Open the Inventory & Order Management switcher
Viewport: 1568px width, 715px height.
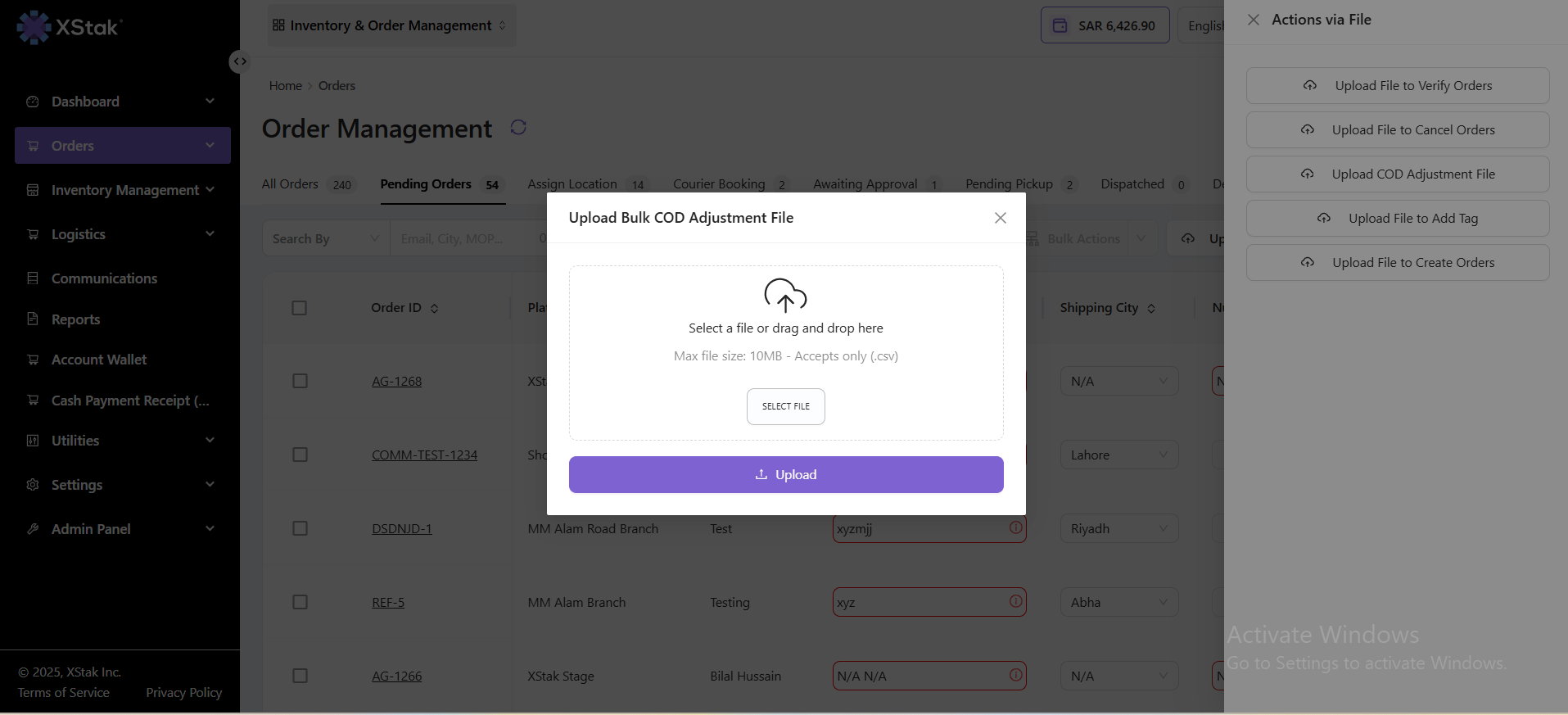(x=391, y=25)
